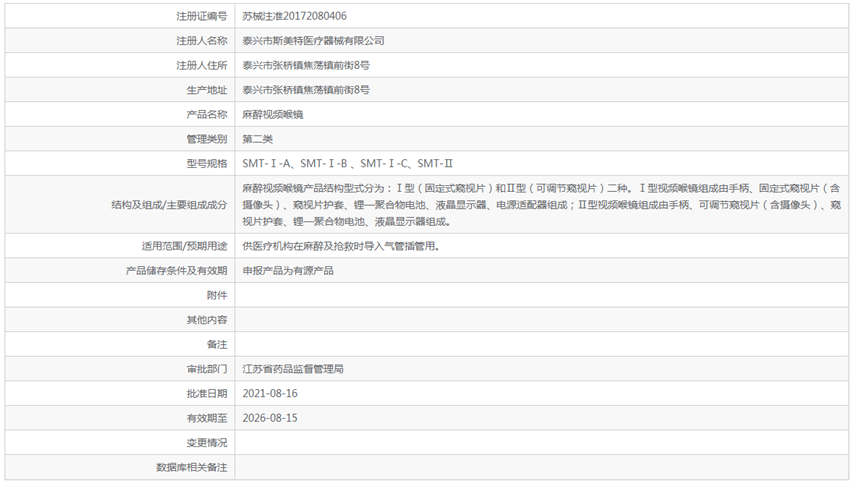
Task: Select the address value in 生产地址 row
Action: click(x=306, y=90)
